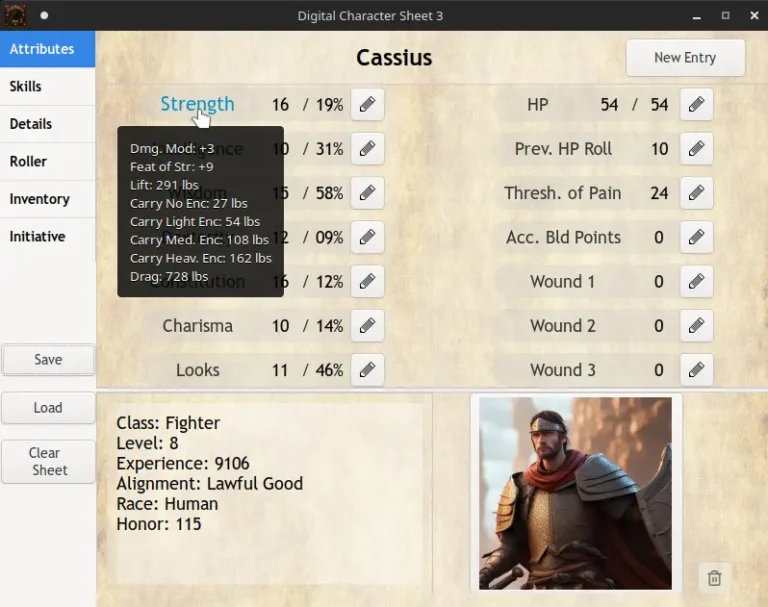
Task: Click the Thresh. of Pain label
Action: point(563,193)
